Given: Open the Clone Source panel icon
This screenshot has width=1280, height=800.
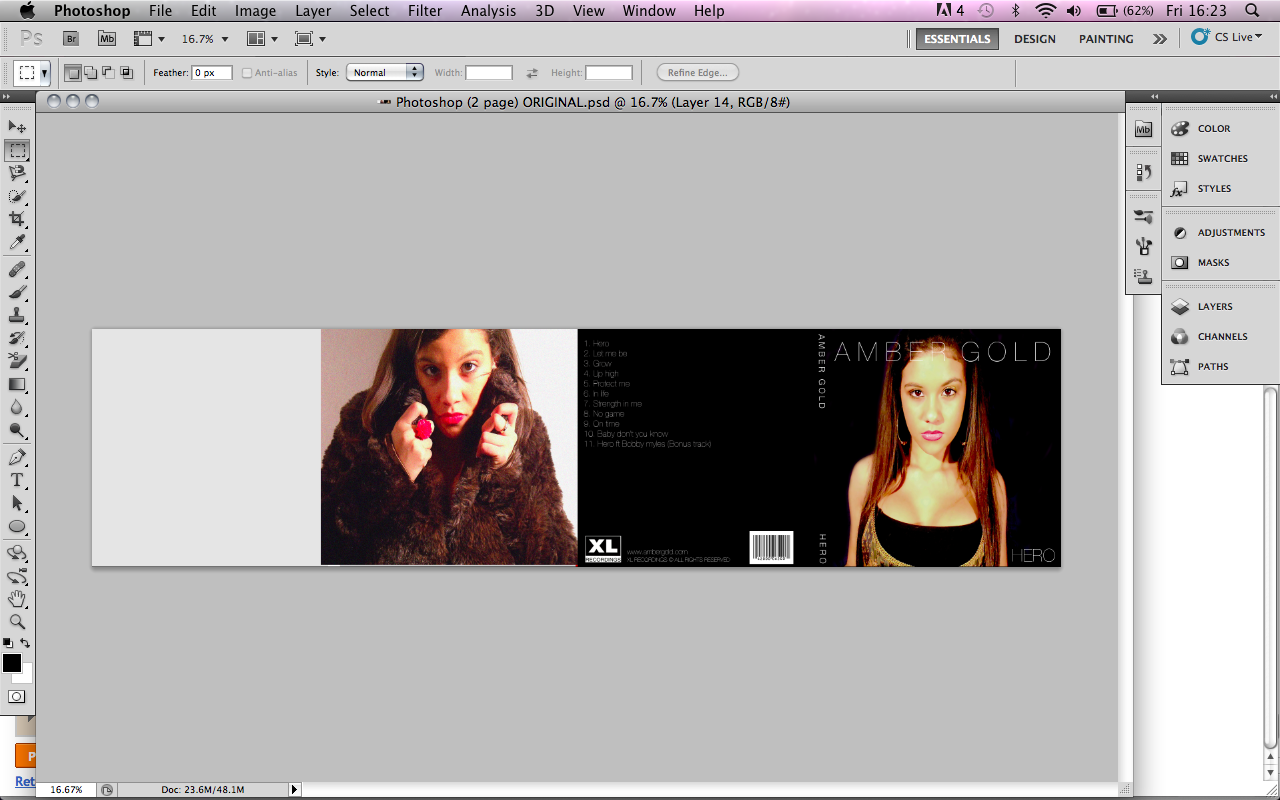Looking at the screenshot, I should pyautogui.click(x=1144, y=276).
